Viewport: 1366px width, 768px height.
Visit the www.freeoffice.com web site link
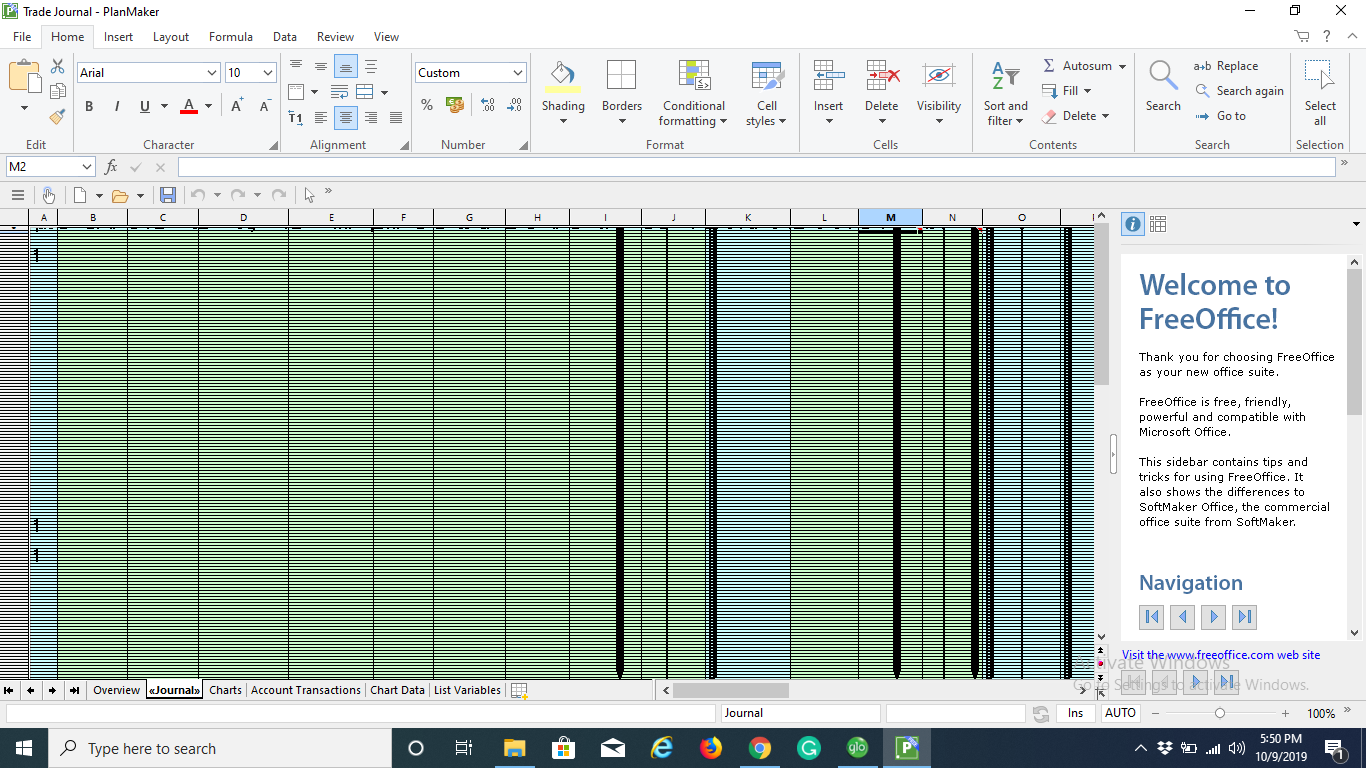point(1220,655)
